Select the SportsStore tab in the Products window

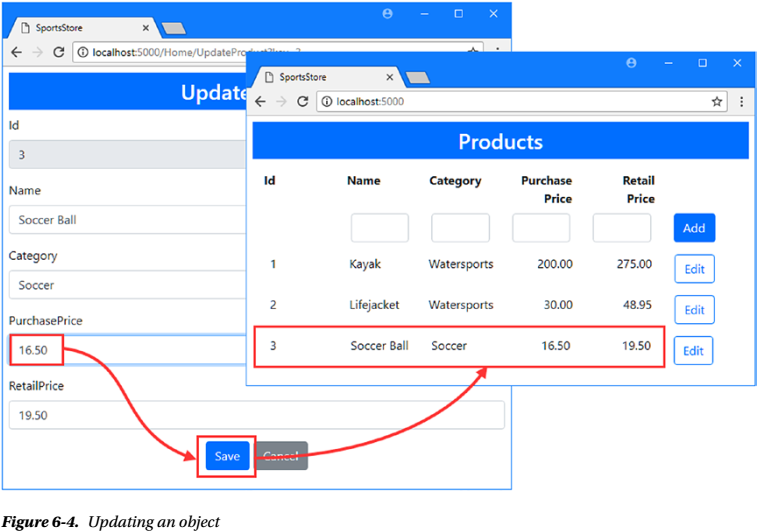pos(326,77)
